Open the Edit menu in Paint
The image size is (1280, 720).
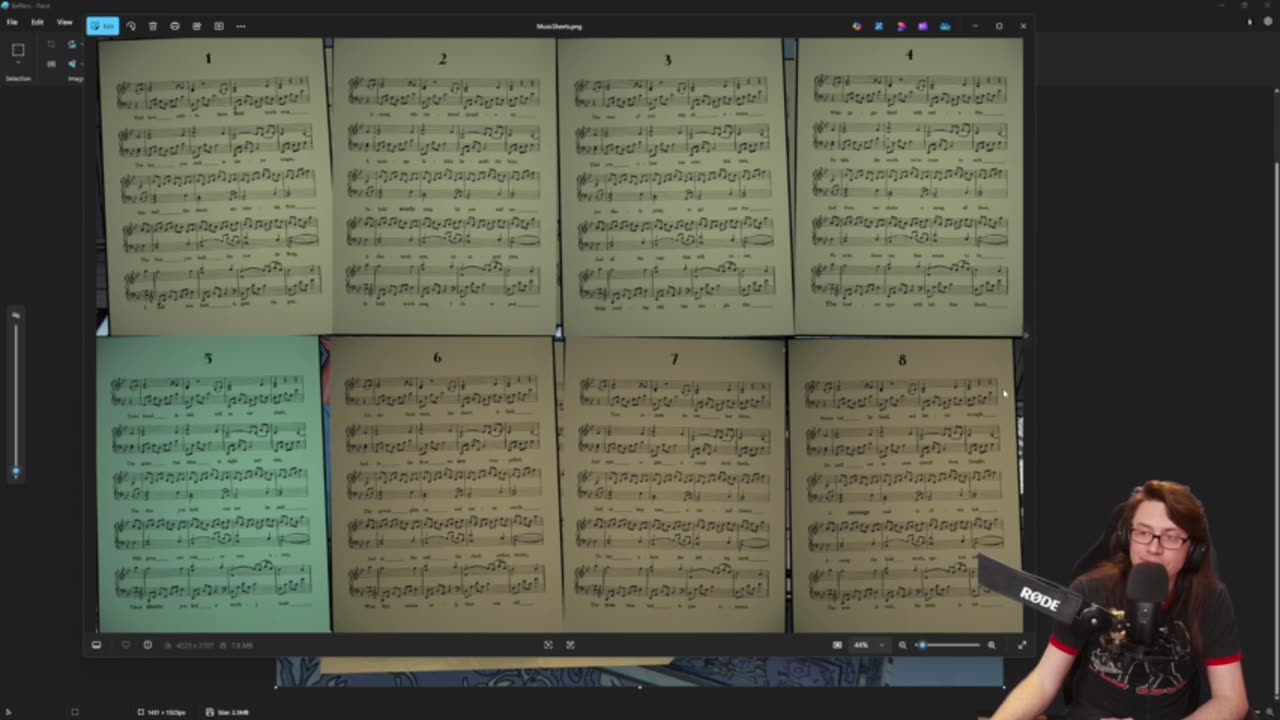pyautogui.click(x=37, y=22)
